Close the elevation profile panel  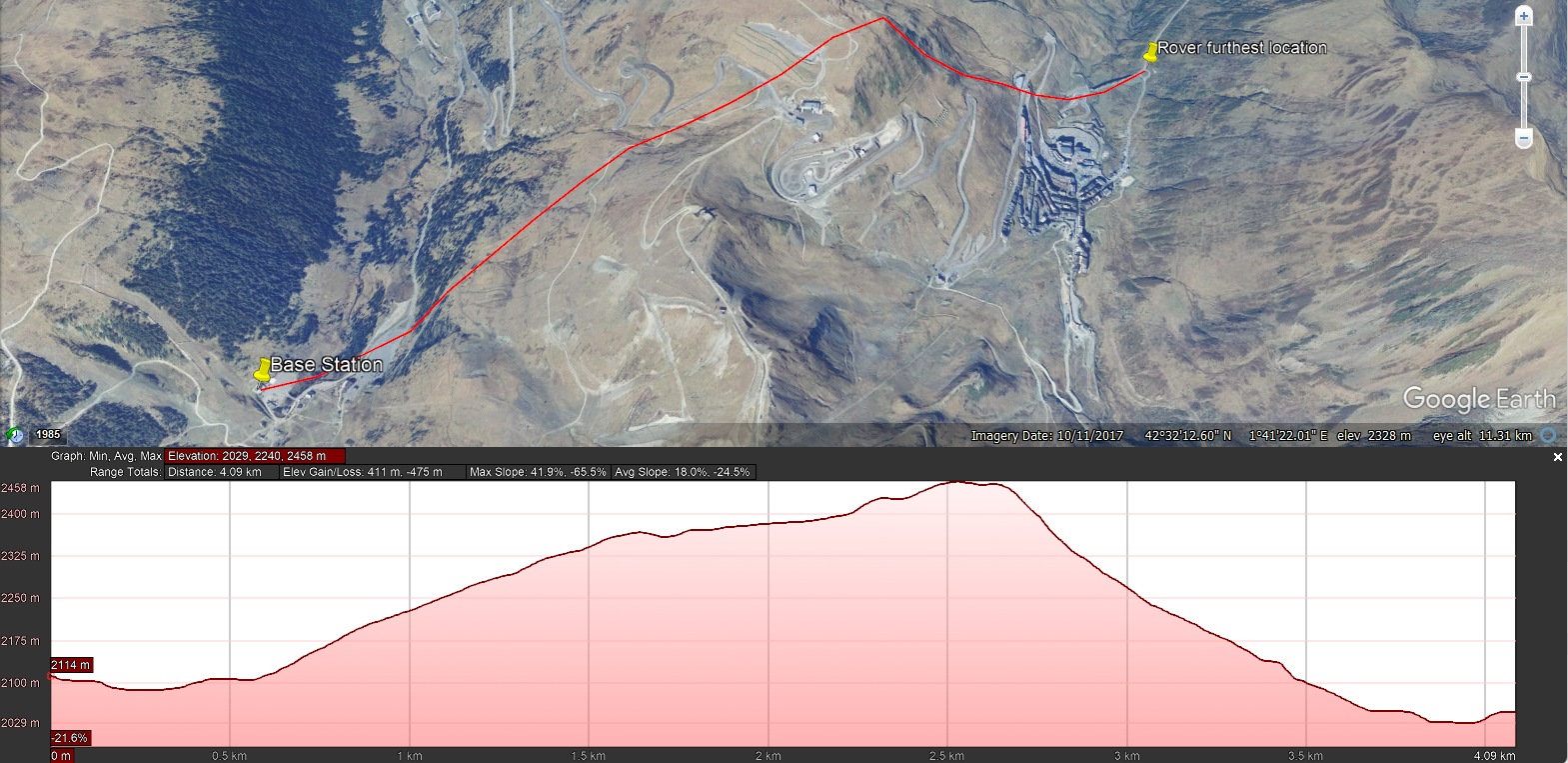point(1557,457)
